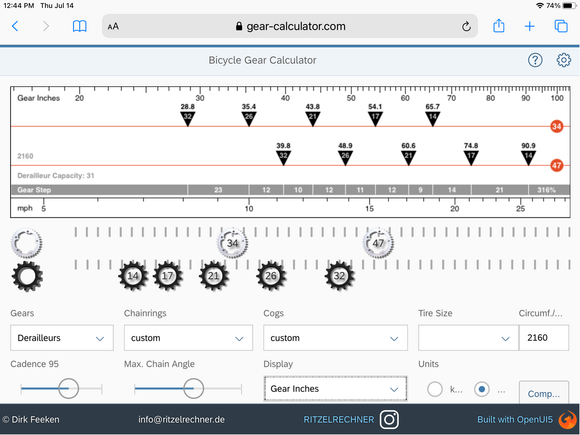Expand the Gears Derailleurs dropdown

point(62,338)
